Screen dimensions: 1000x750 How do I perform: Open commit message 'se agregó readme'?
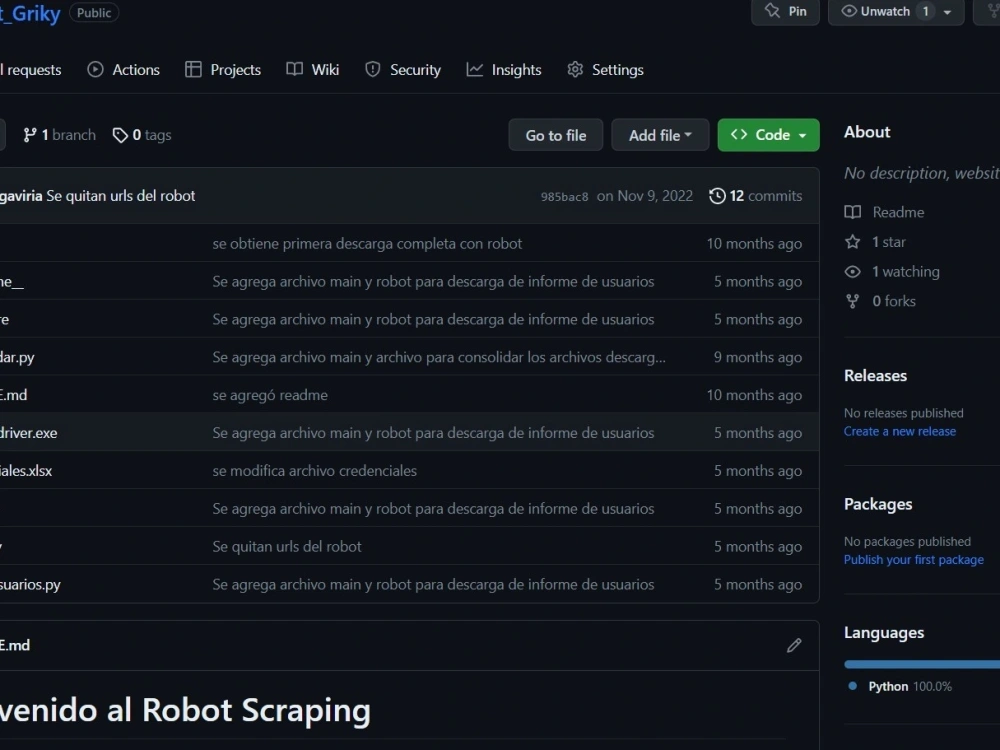[x=270, y=395]
